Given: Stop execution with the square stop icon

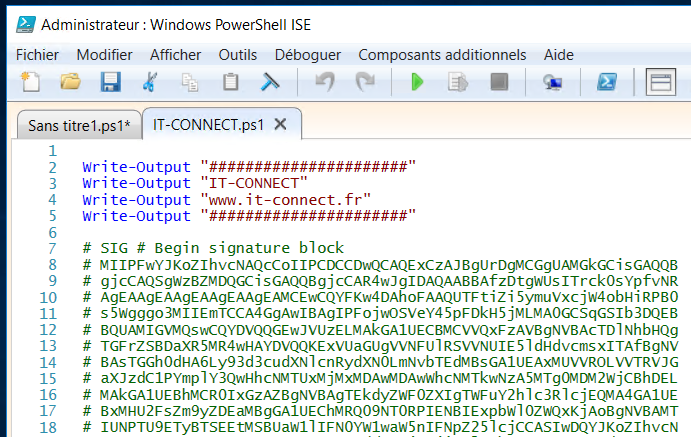Looking at the screenshot, I should [x=499, y=82].
